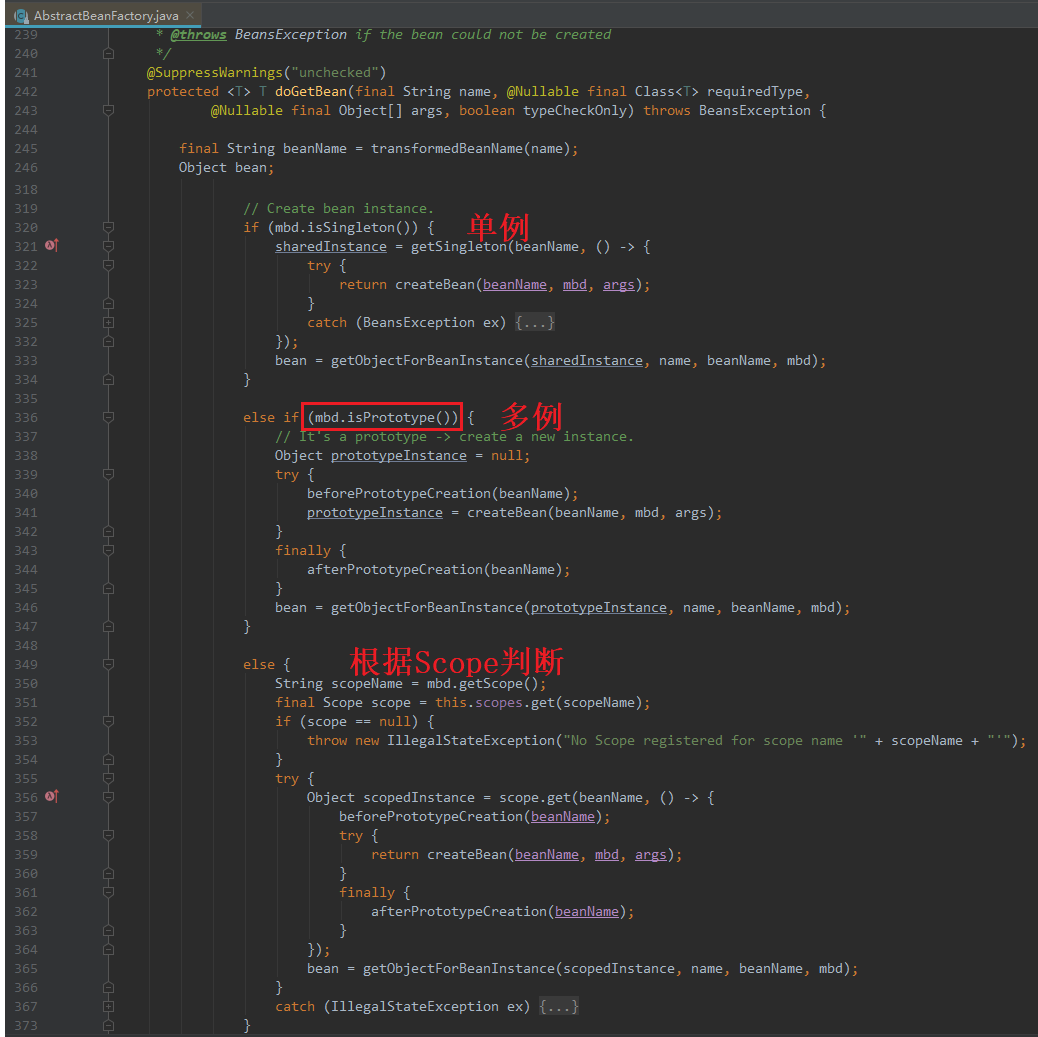The image size is (1038, 1037).
Task: Click the {...} placeholder after IllegalStateException ex
Action: (x=559, y=1007)
